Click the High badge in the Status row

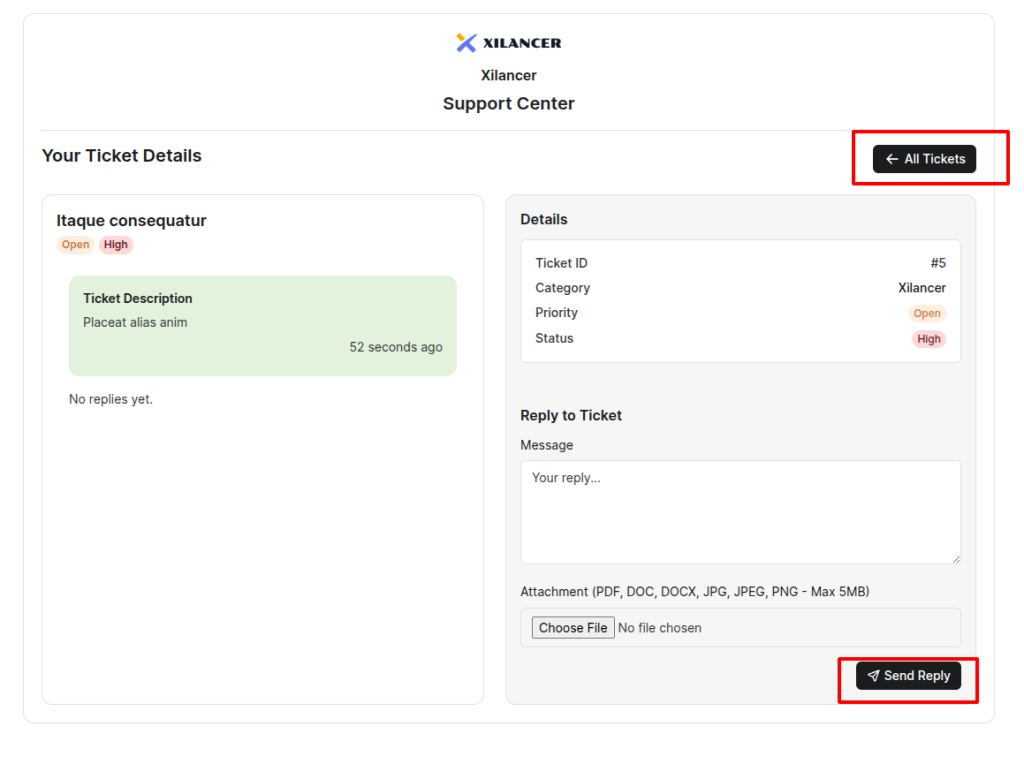[929, 339]
